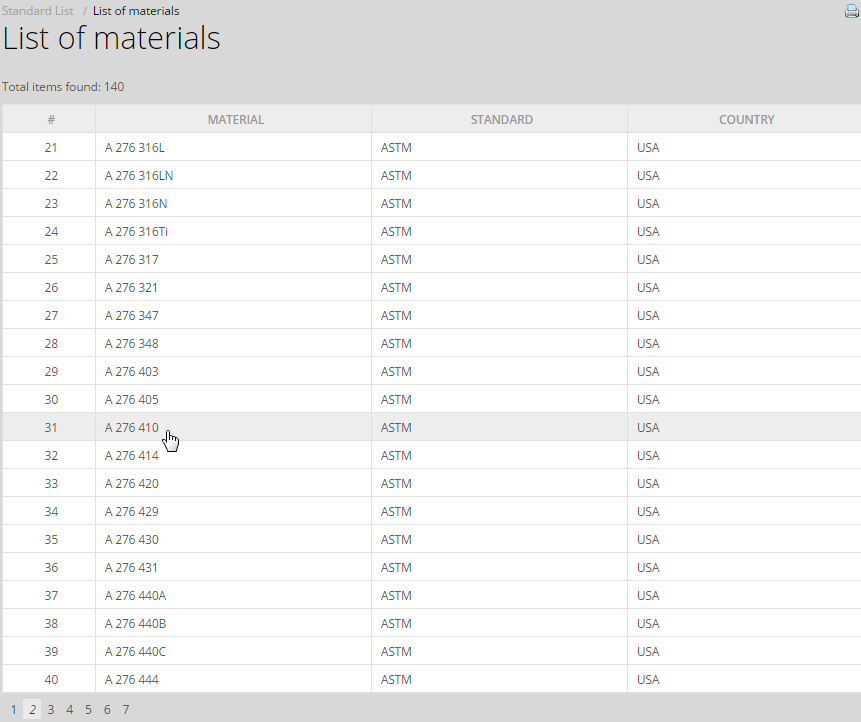The width and height of the screenshot is (861, 722).
Task: Go to page 4 of results
Action: click(x=70, y=709)
